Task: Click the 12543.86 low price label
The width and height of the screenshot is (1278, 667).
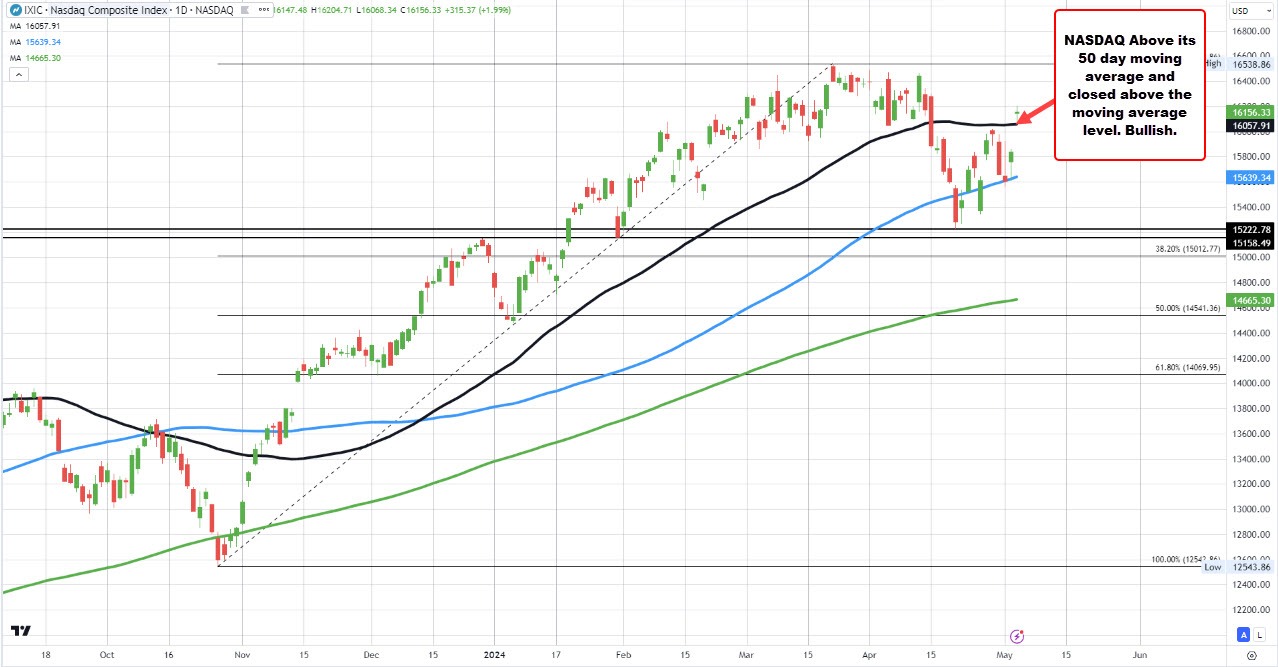Action: tap(1251, 567)
